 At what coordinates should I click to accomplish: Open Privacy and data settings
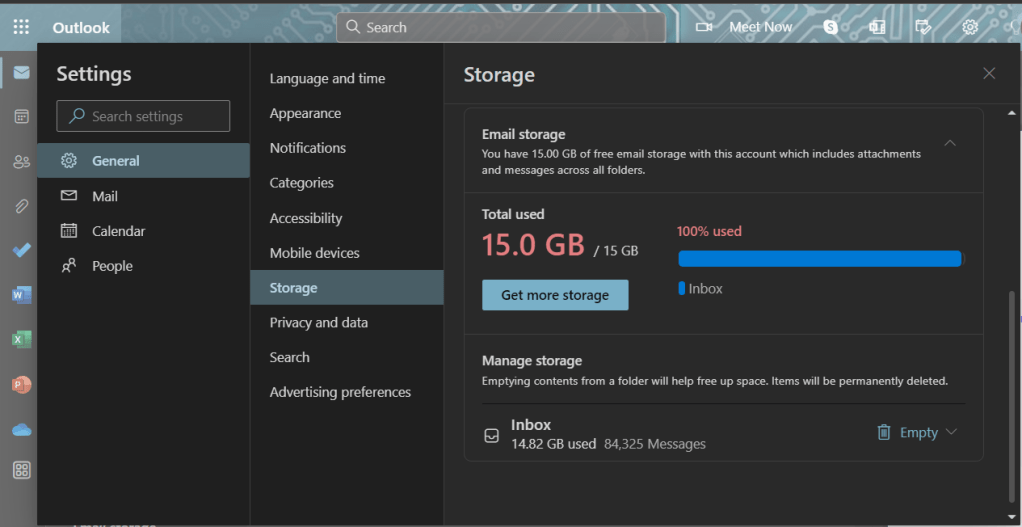347,322
